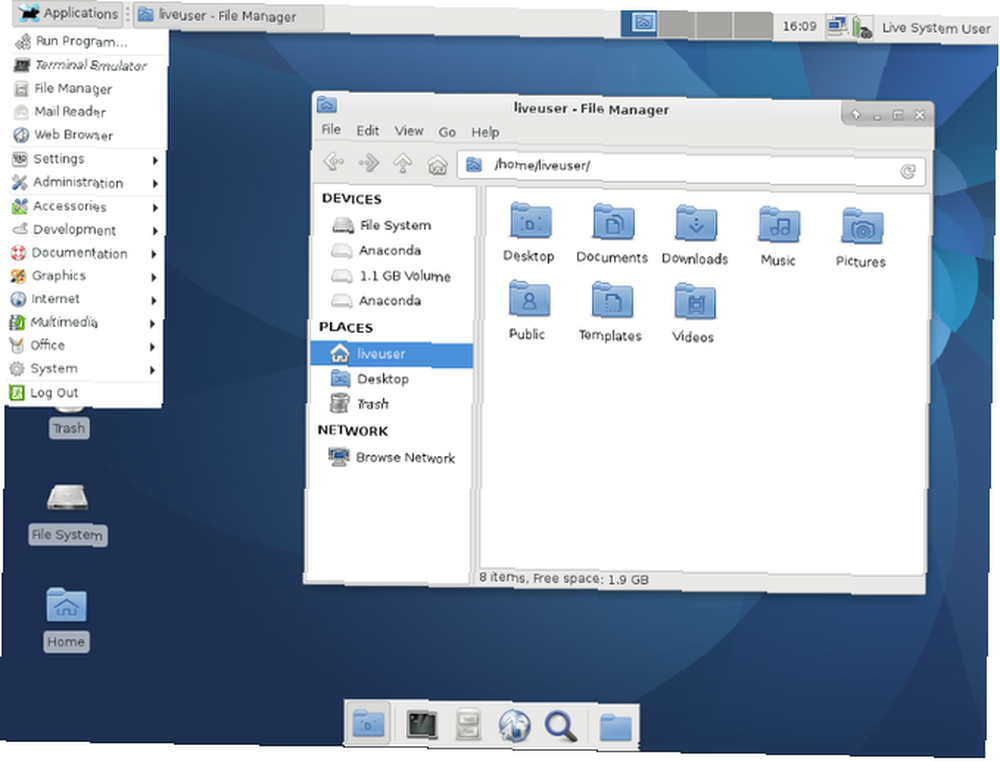Choose File Manager in the Applications menu
This screenshot has width=1000, height=761.
(88, 88)
